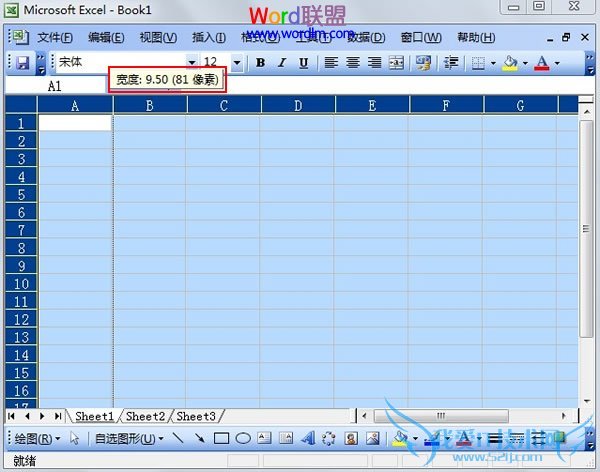Viewport: 600px width, 472px height.
Task: Select the Arrow drawing tool
Action: 199,438
